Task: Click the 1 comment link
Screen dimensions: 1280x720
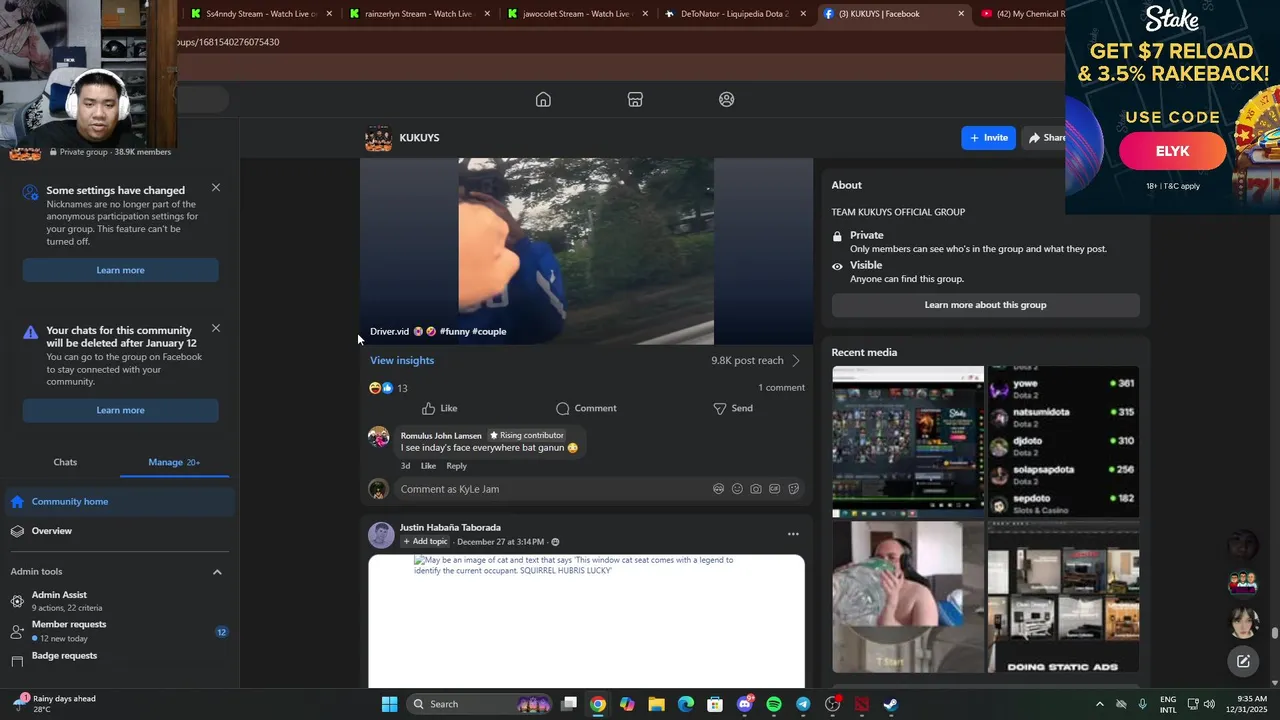Action: coord(781,388)
